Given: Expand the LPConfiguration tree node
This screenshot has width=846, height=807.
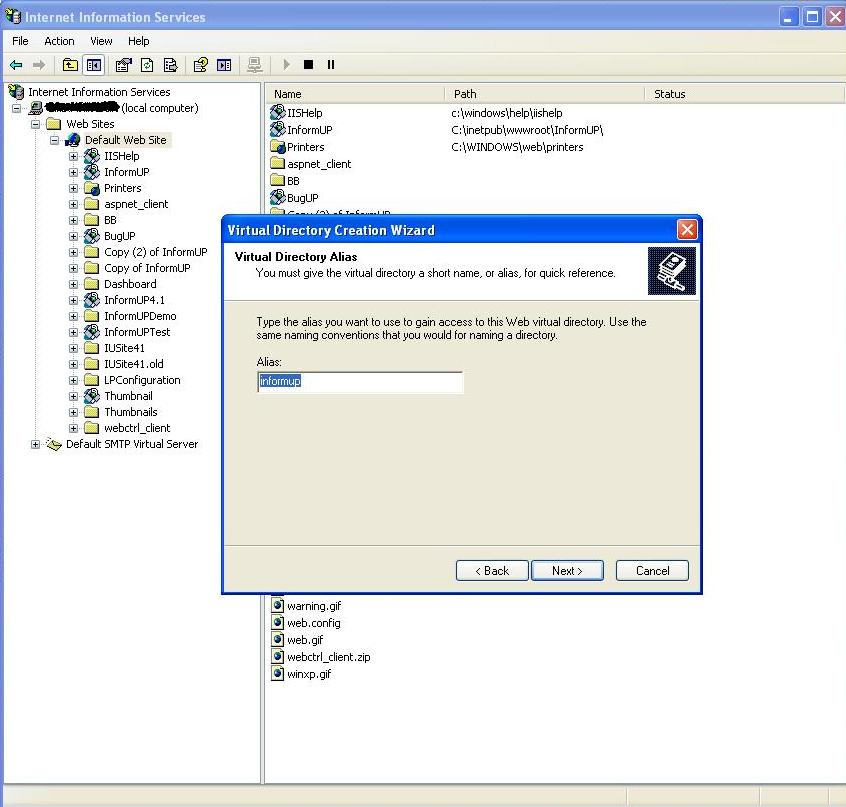Looking at the screenshot, I should [x=73, y=380].
